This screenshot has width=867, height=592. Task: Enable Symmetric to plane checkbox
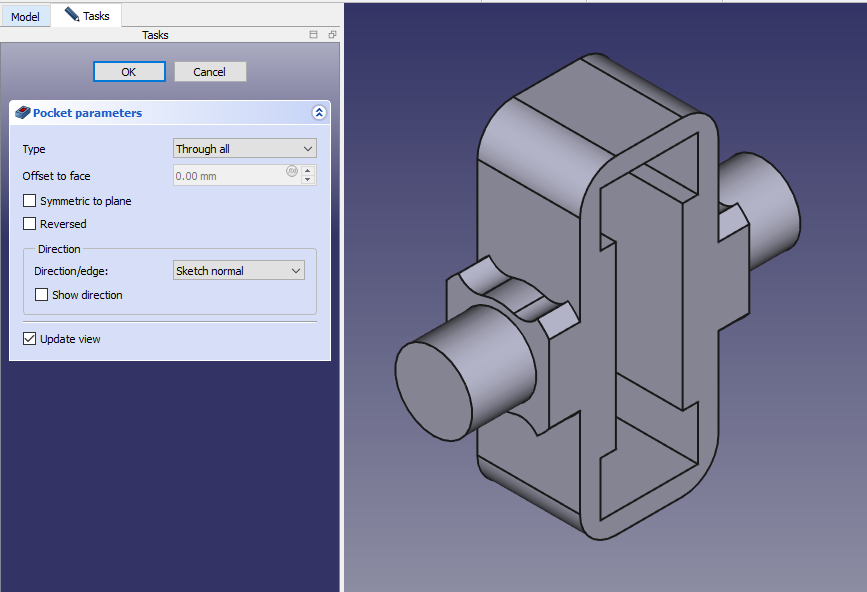(30, 201)
